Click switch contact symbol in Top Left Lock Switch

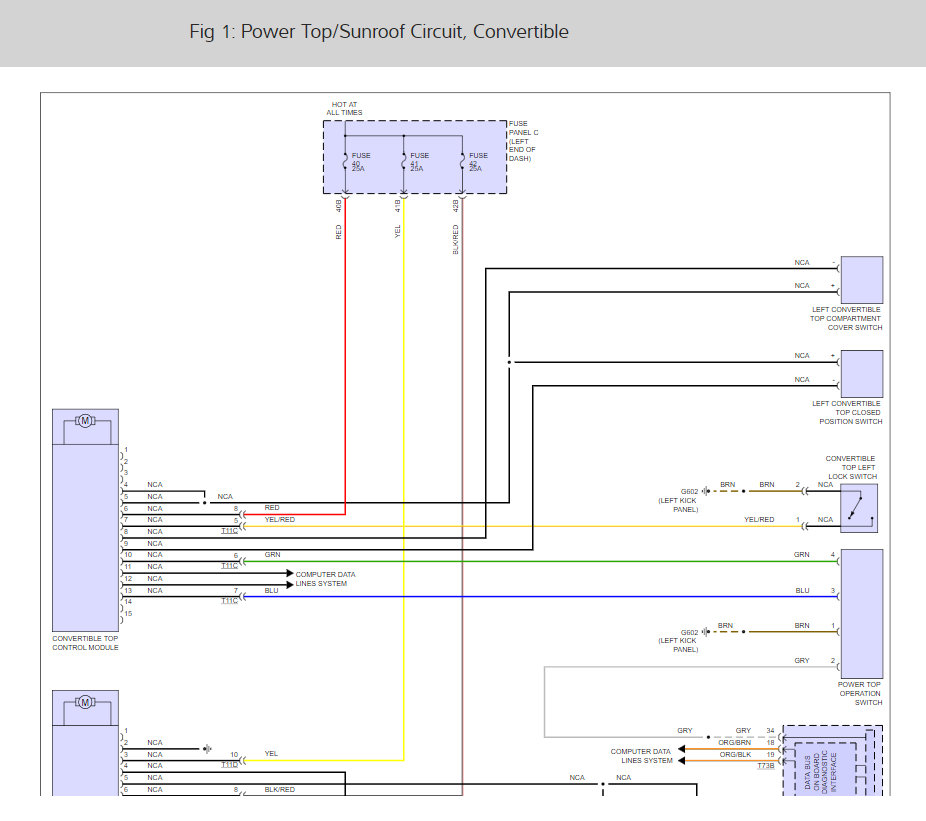(x=859, y=509)
